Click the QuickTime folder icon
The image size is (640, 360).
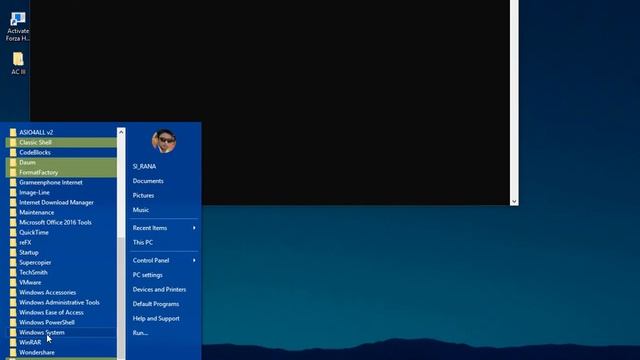13,232
